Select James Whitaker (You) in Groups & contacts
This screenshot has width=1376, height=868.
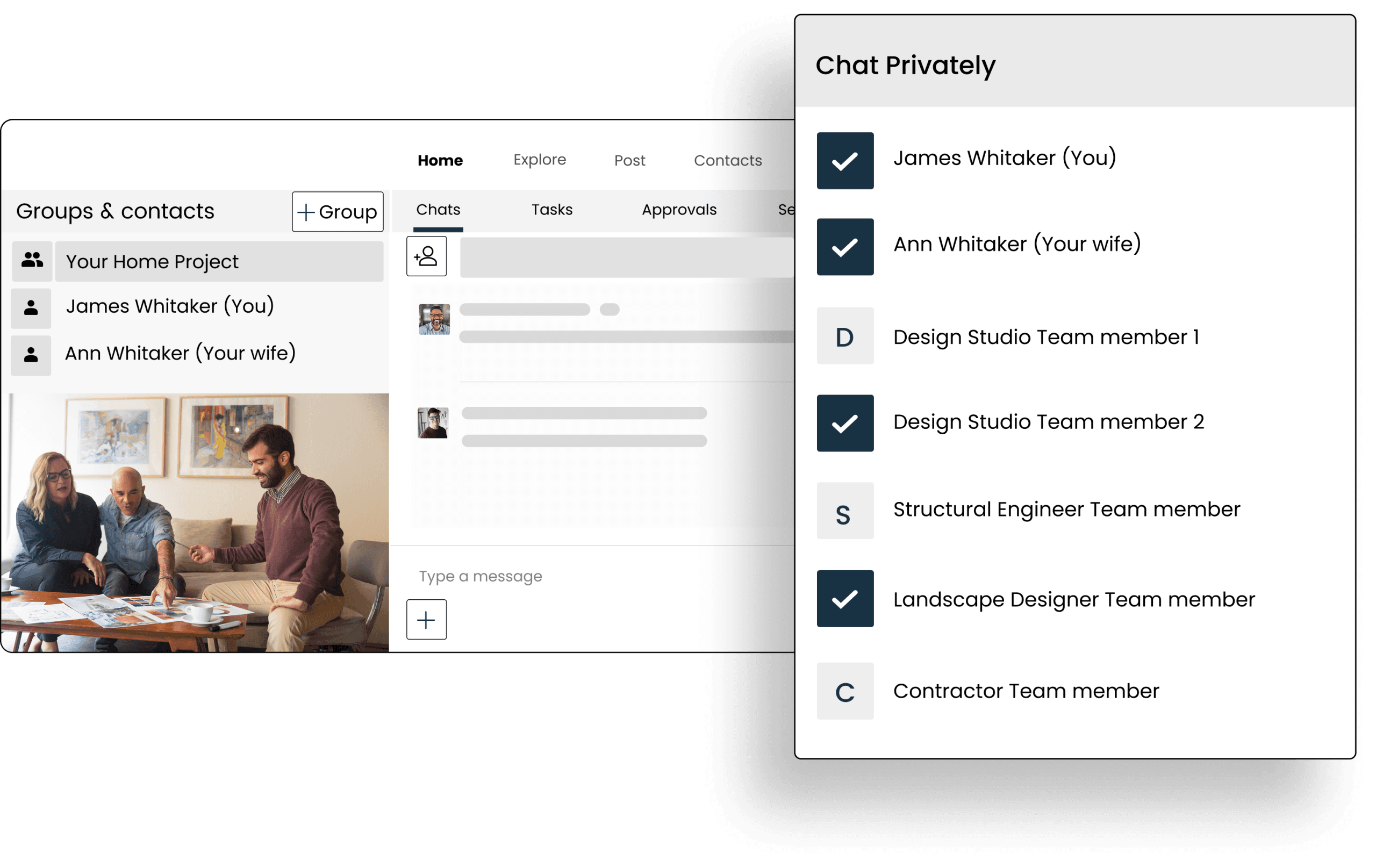click(170, 306)
